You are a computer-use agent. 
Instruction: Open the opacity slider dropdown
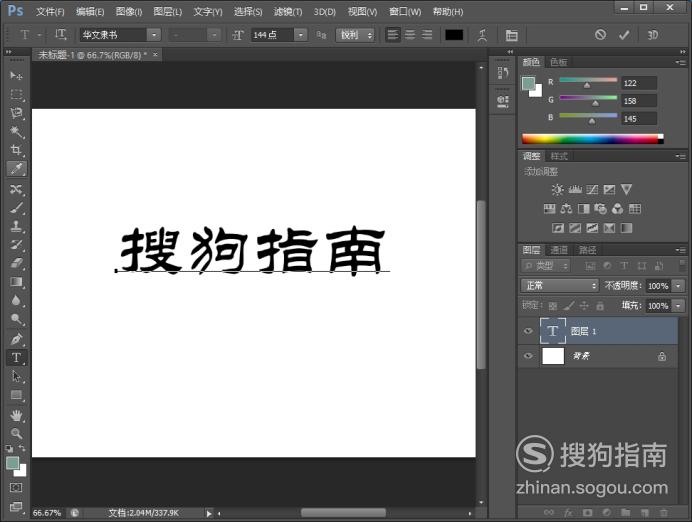point(679,286)
